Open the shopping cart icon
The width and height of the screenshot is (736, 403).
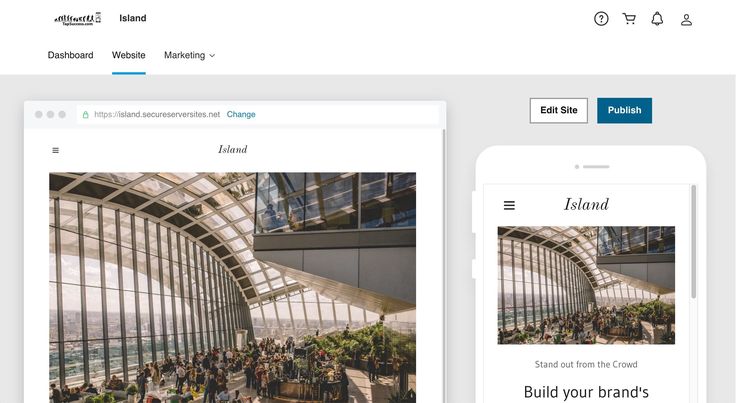[629, 19]
